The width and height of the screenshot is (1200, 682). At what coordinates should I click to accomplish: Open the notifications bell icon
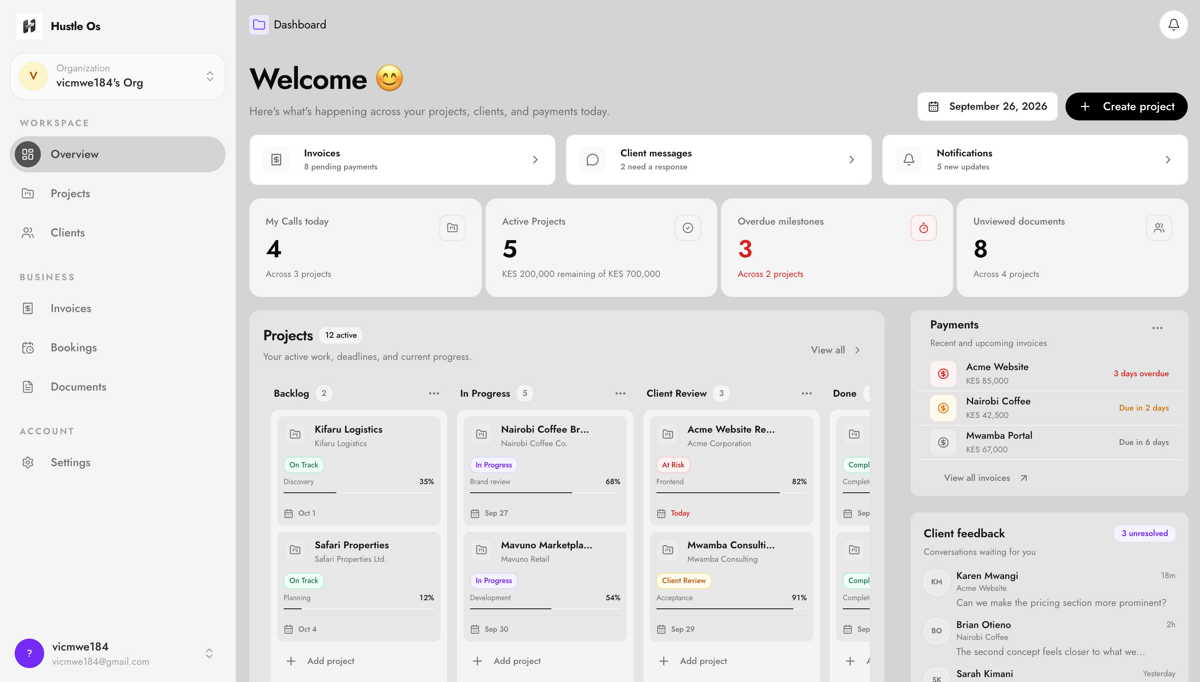click(x=1173, y=25)
